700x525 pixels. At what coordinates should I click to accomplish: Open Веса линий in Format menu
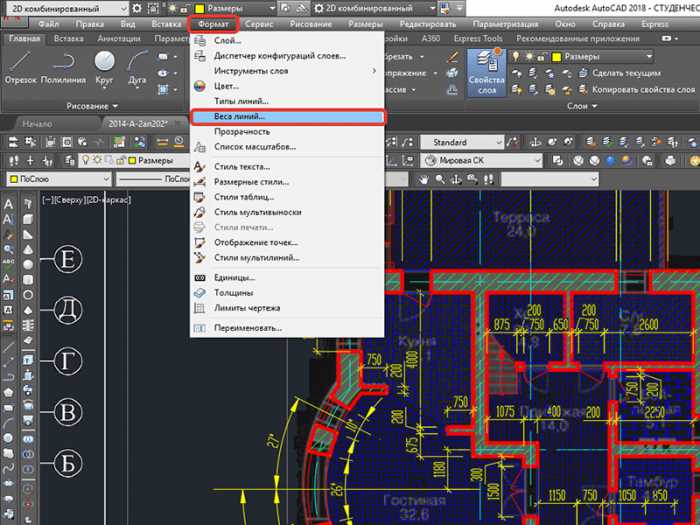[x=240, y=116]
